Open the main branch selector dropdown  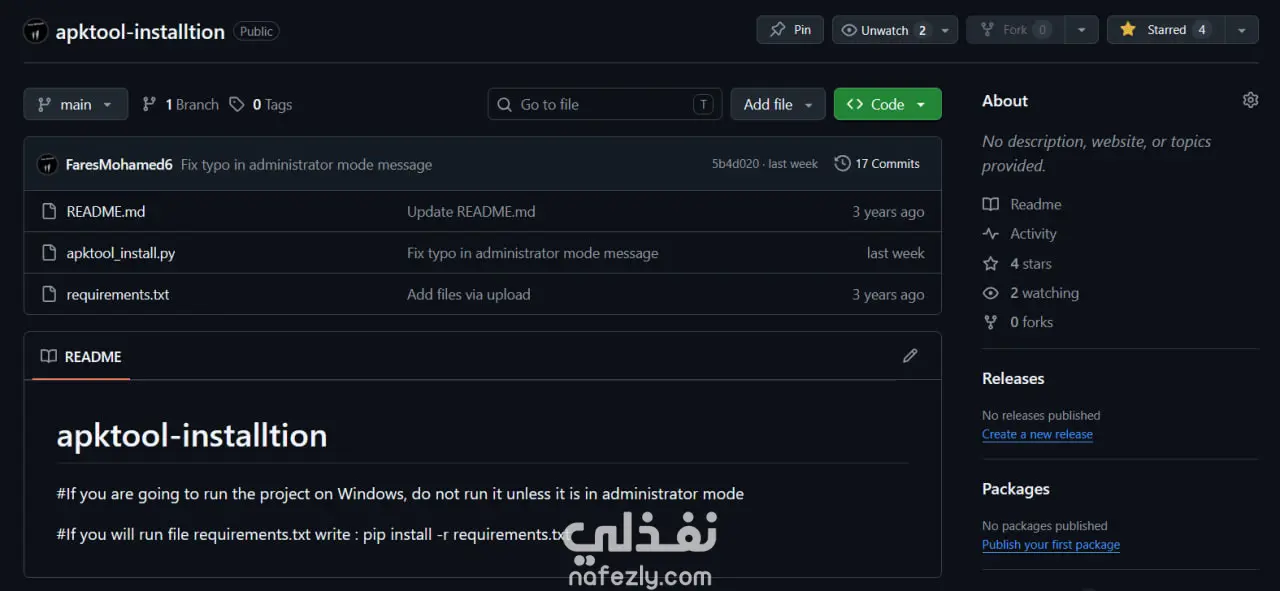76,104
